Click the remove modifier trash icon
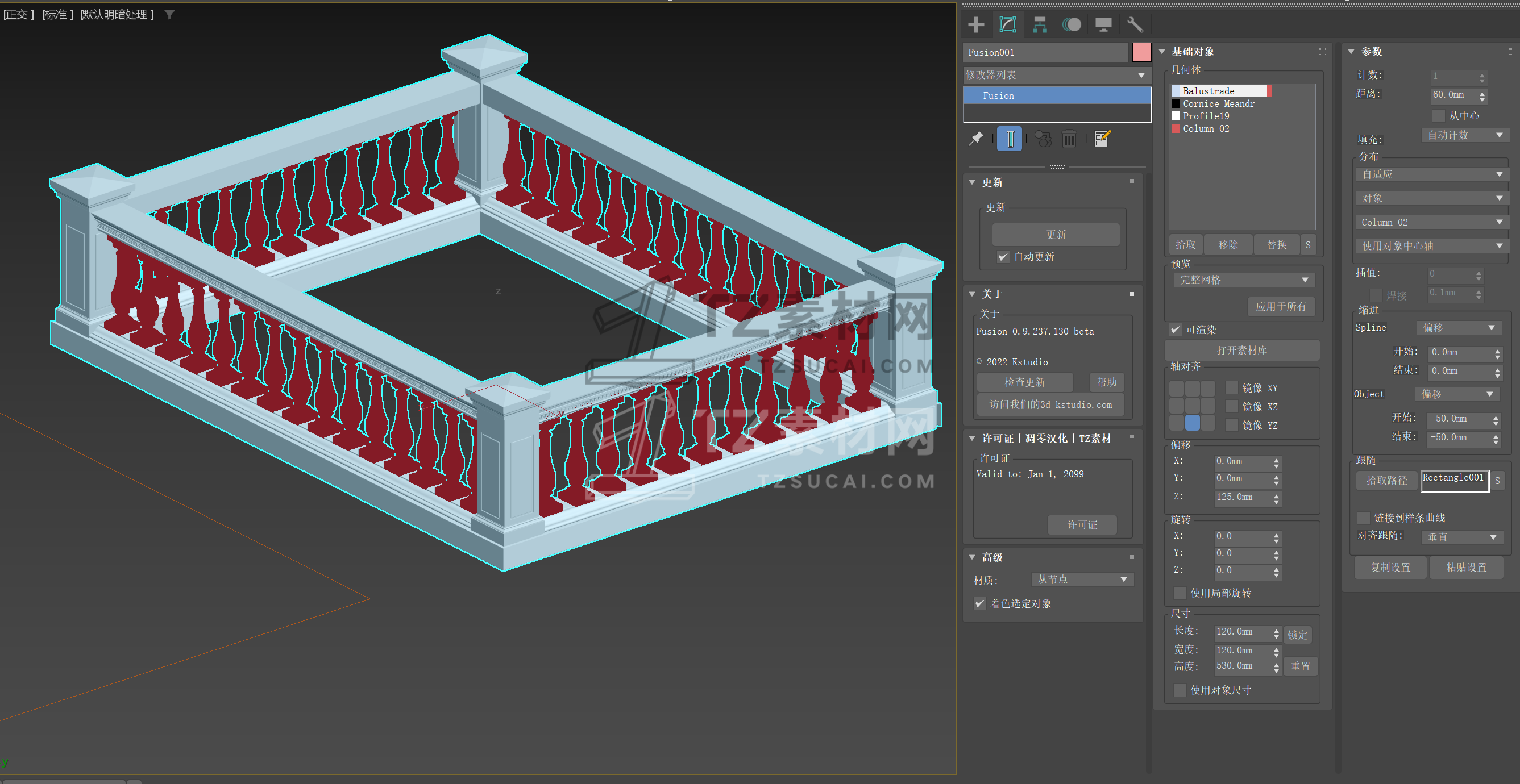The width and height of the screenshot is (1520, 784). 1069,139
